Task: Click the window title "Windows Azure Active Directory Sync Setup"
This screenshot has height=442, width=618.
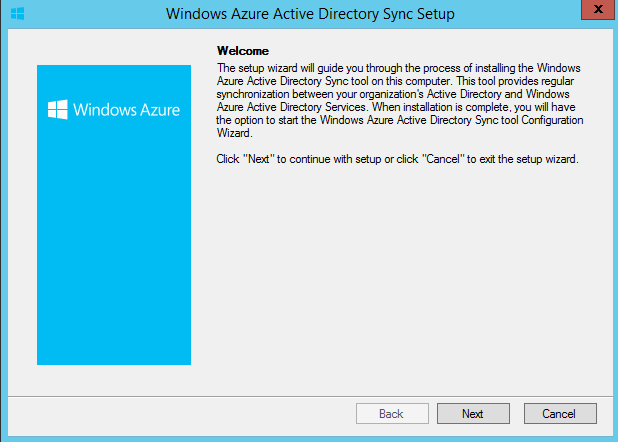Action: click(310, 14)
